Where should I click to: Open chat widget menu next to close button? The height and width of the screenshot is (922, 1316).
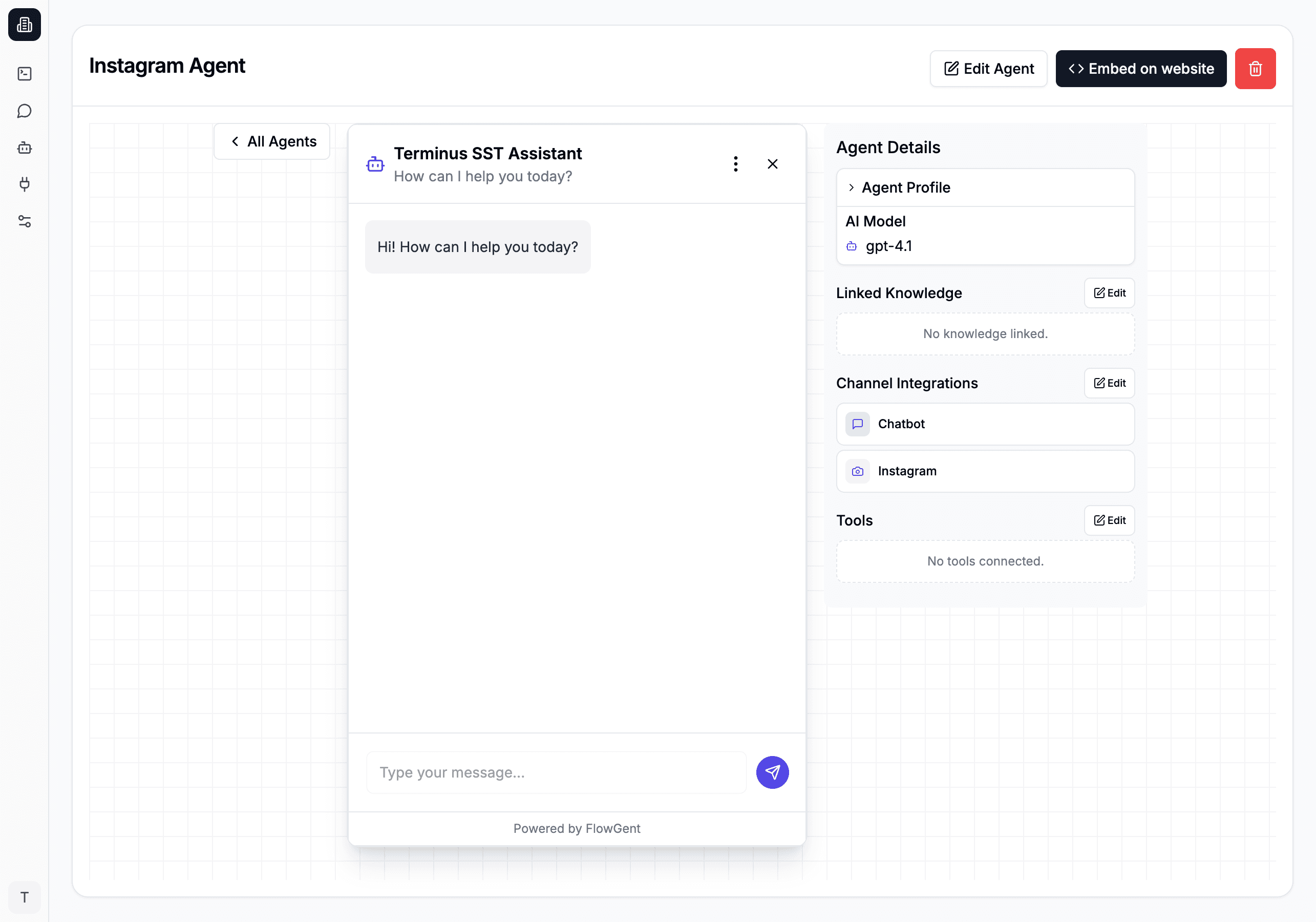click(735, 164)
